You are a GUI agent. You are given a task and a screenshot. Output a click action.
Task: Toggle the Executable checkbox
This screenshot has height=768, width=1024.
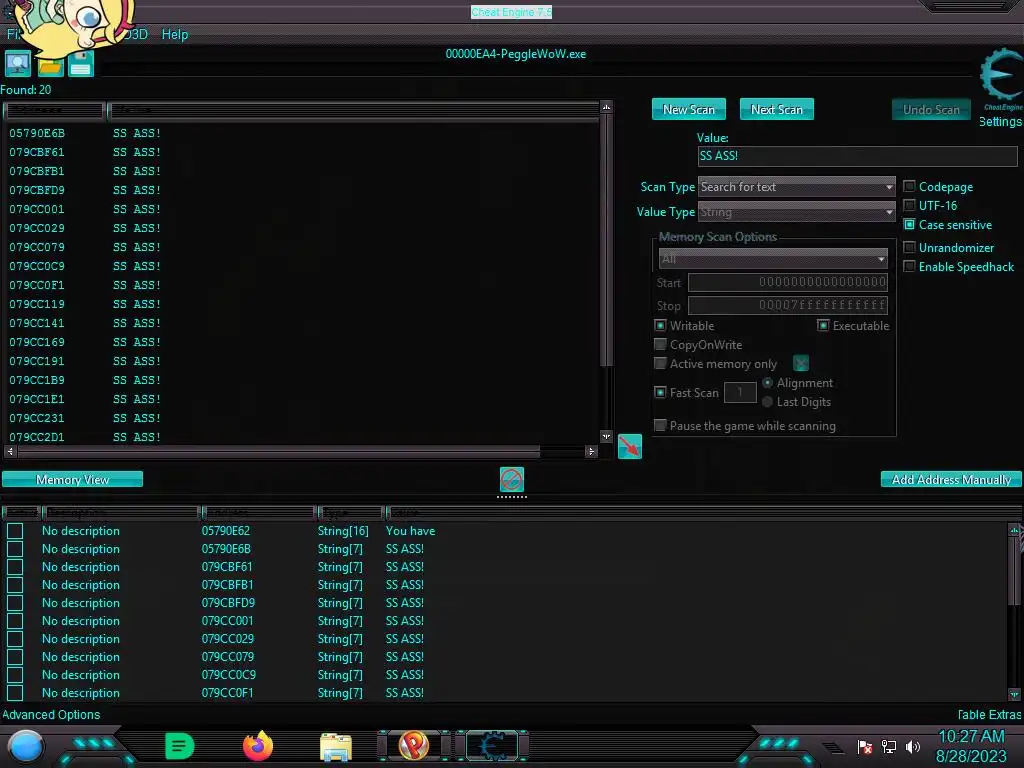[x=823, y=325]
